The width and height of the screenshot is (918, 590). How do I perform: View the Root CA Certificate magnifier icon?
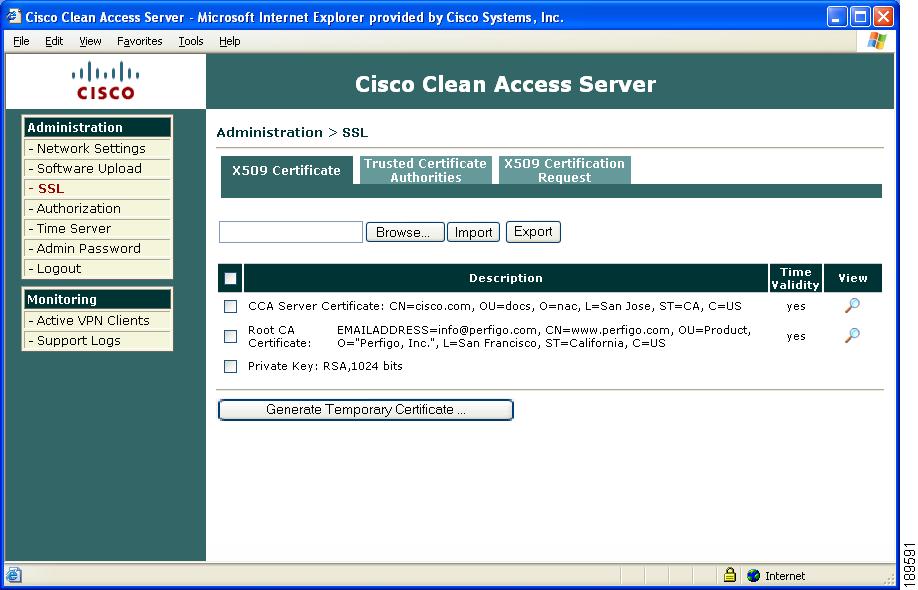pyautogui.click(x=852, y=335)
